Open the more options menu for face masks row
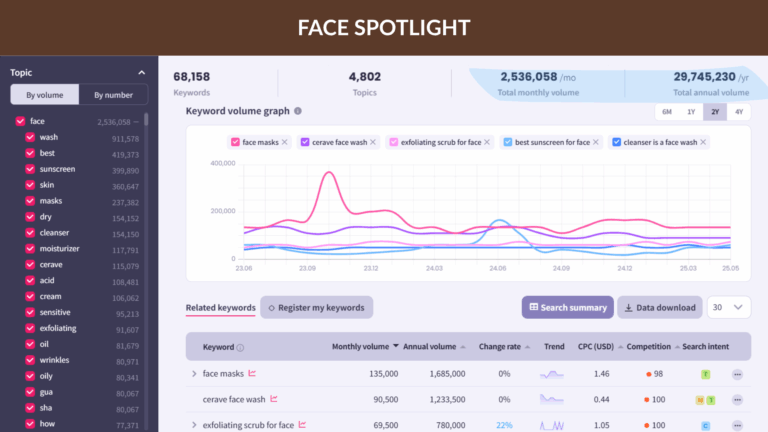 tap(737, 374)
